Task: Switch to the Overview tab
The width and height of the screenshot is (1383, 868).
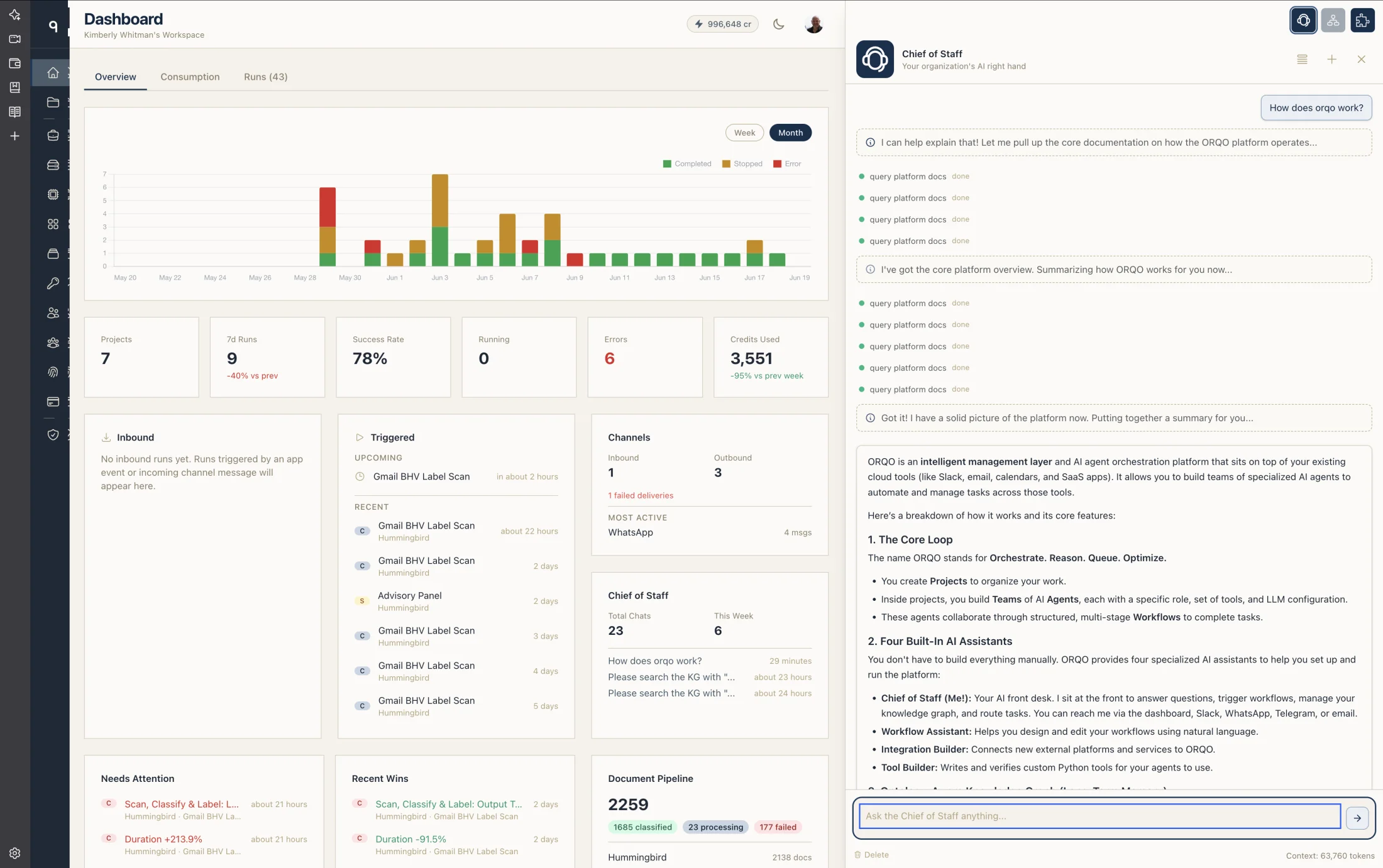Action: 115,77
